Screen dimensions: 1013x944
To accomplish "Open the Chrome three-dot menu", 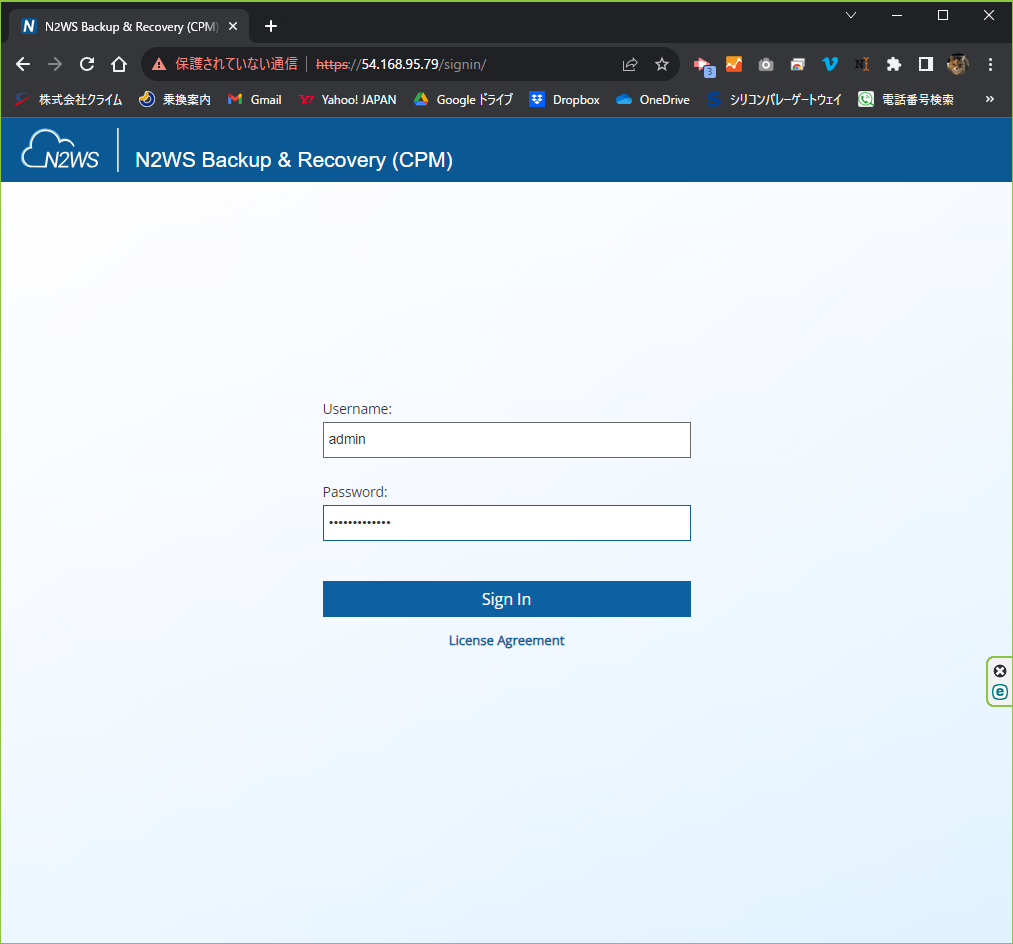I will click(990, 64).
